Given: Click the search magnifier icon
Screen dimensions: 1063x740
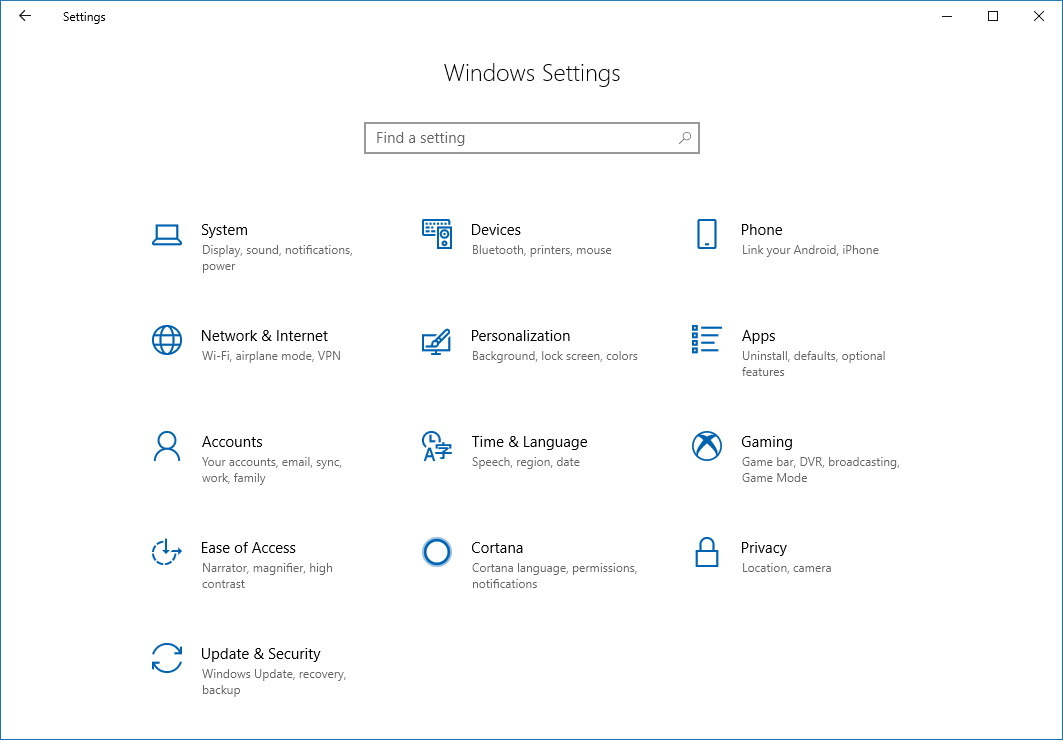Looking at the screenshot, I should point(685,138).
